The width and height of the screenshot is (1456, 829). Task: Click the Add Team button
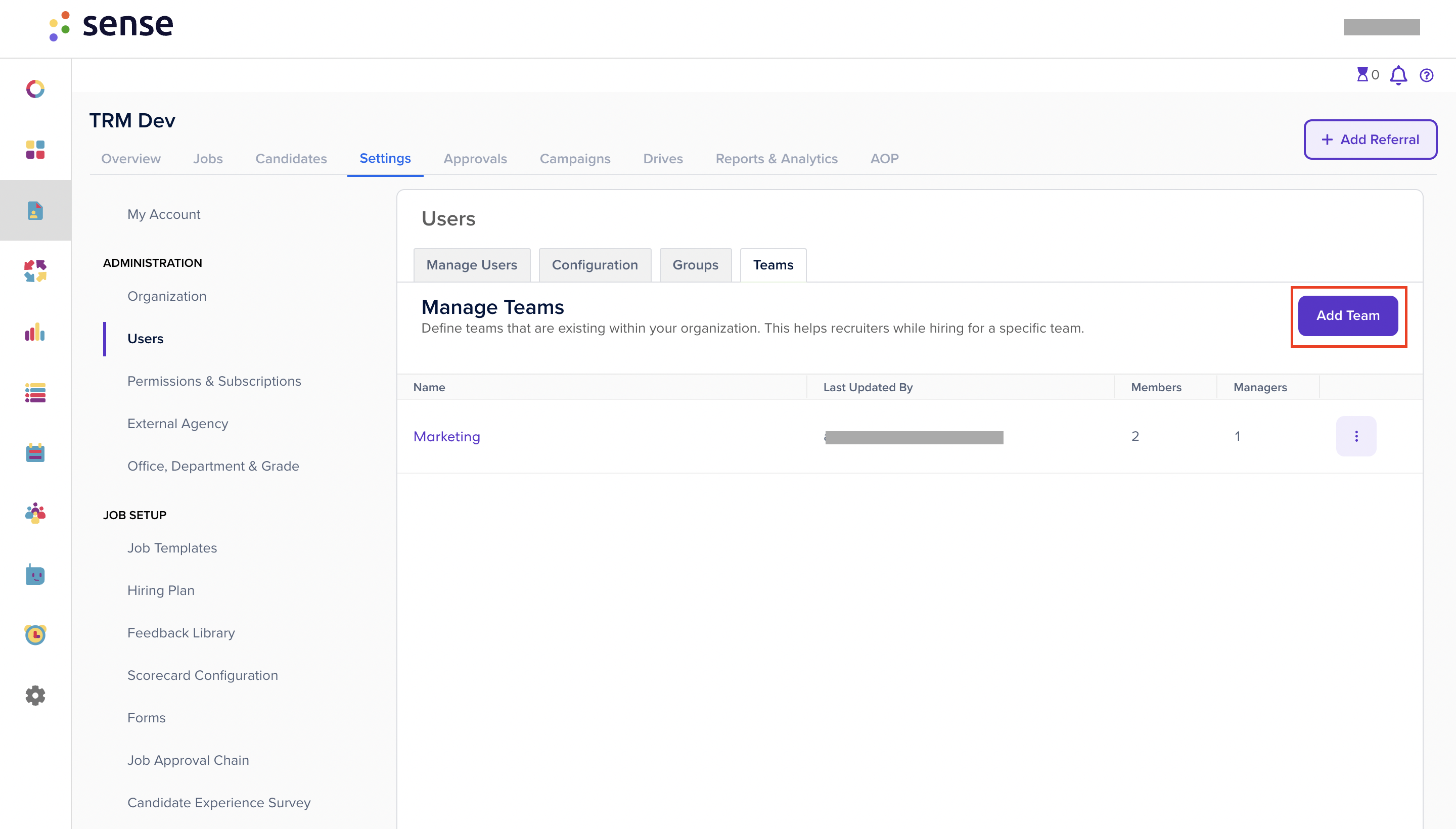(1348, 315)
